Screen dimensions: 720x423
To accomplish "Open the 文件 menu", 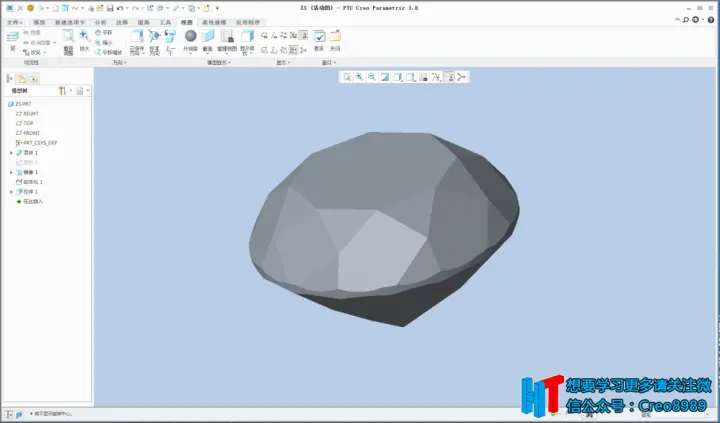I will (x=14, y=22).
